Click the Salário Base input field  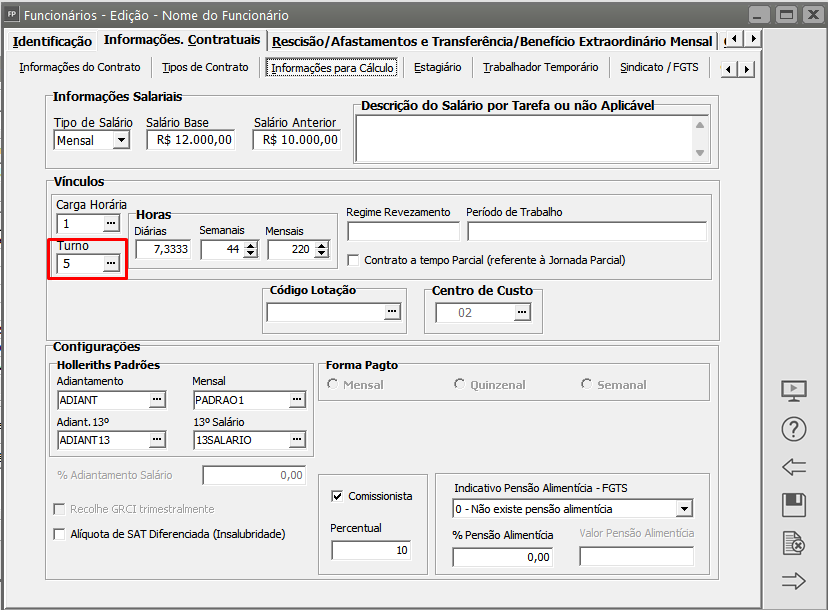click(192, 141)
